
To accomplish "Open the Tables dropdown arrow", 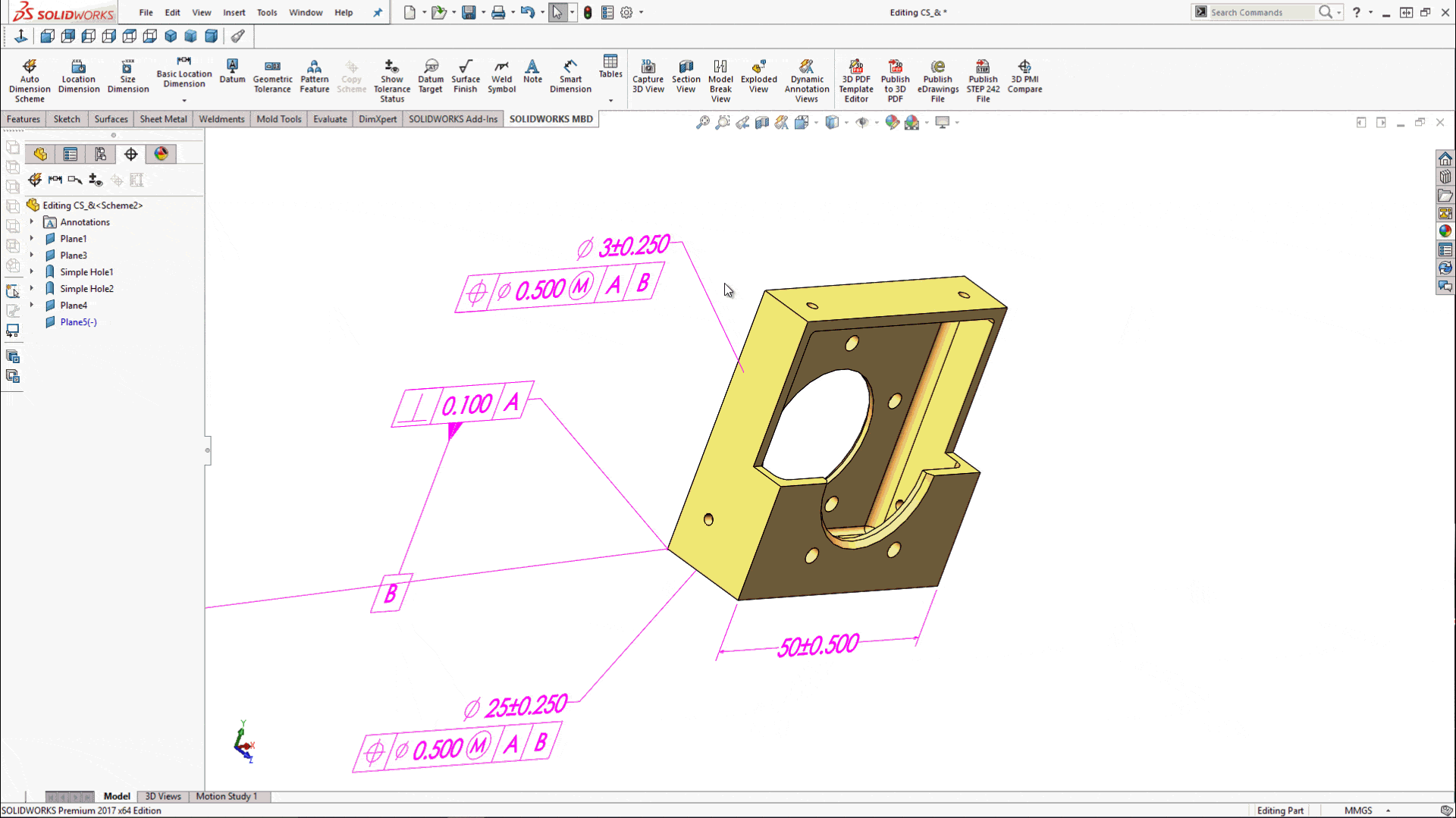I will coord(610,100).
